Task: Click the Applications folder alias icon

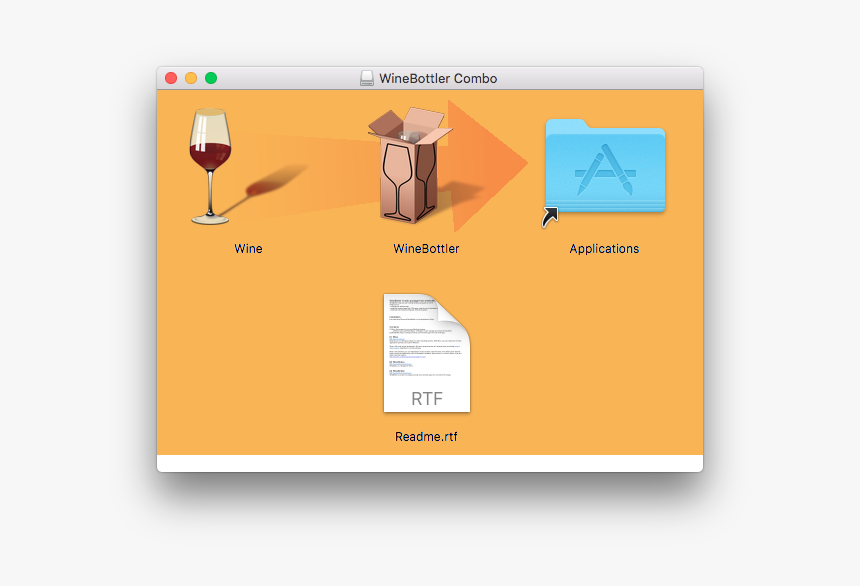Action: pos(604,167)
